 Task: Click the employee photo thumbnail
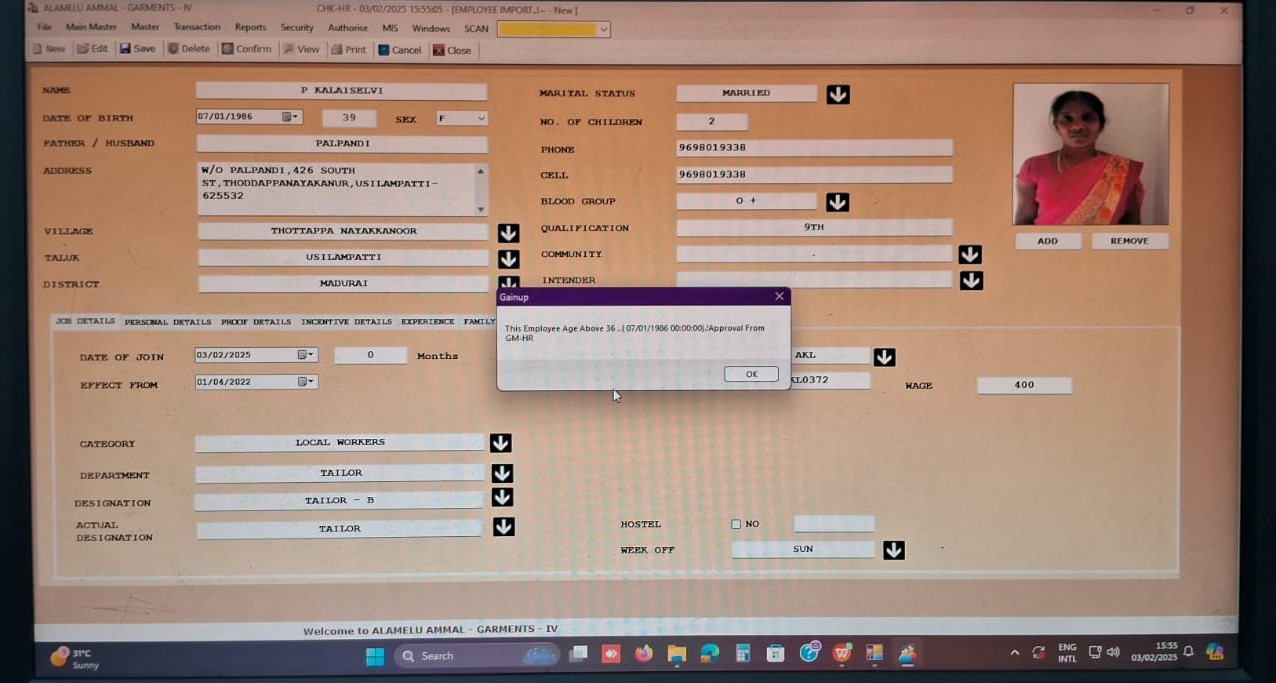click(x=1090, y=154)
